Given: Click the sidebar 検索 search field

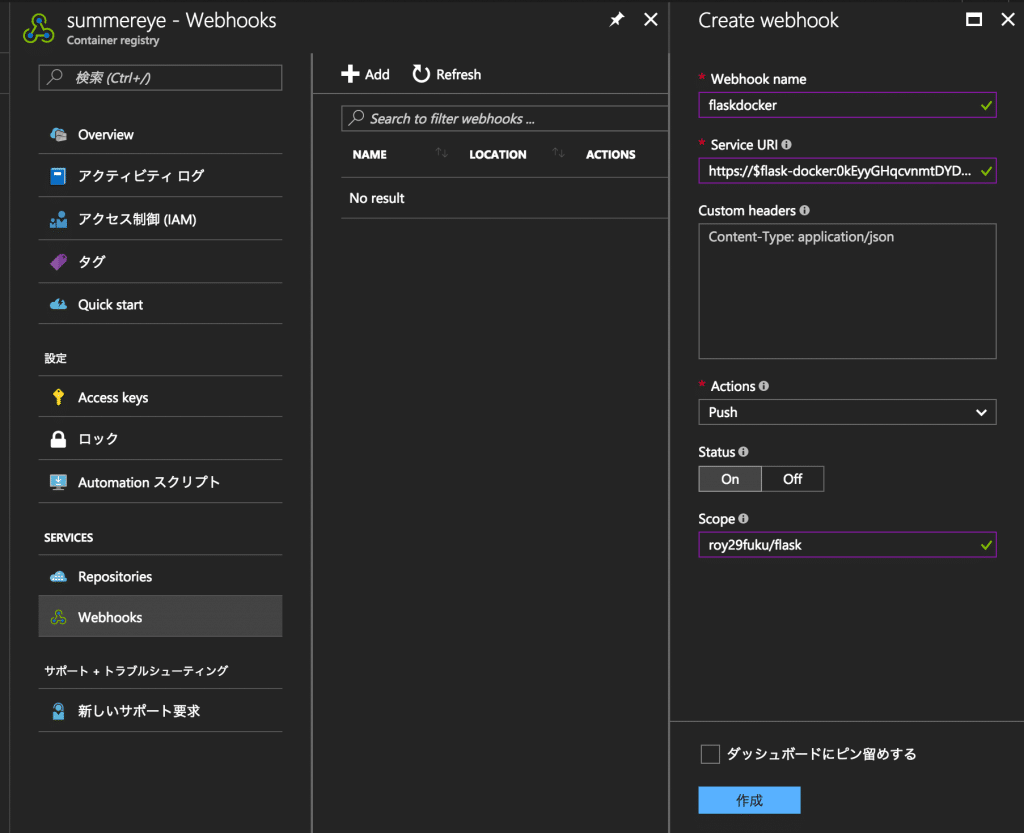Looking at the screenshot, I should pyautogui.click(x=160, y=78).
